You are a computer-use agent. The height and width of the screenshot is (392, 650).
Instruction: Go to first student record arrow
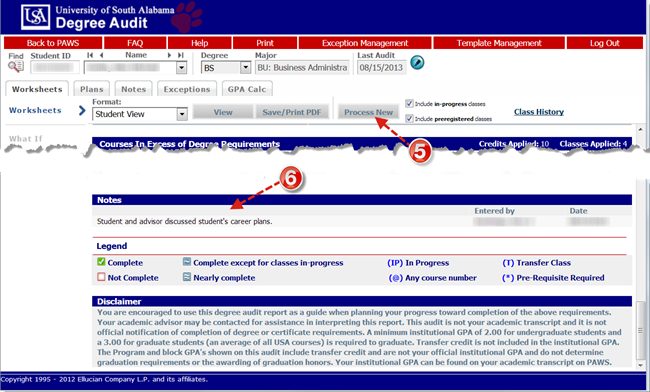(90, 55)
